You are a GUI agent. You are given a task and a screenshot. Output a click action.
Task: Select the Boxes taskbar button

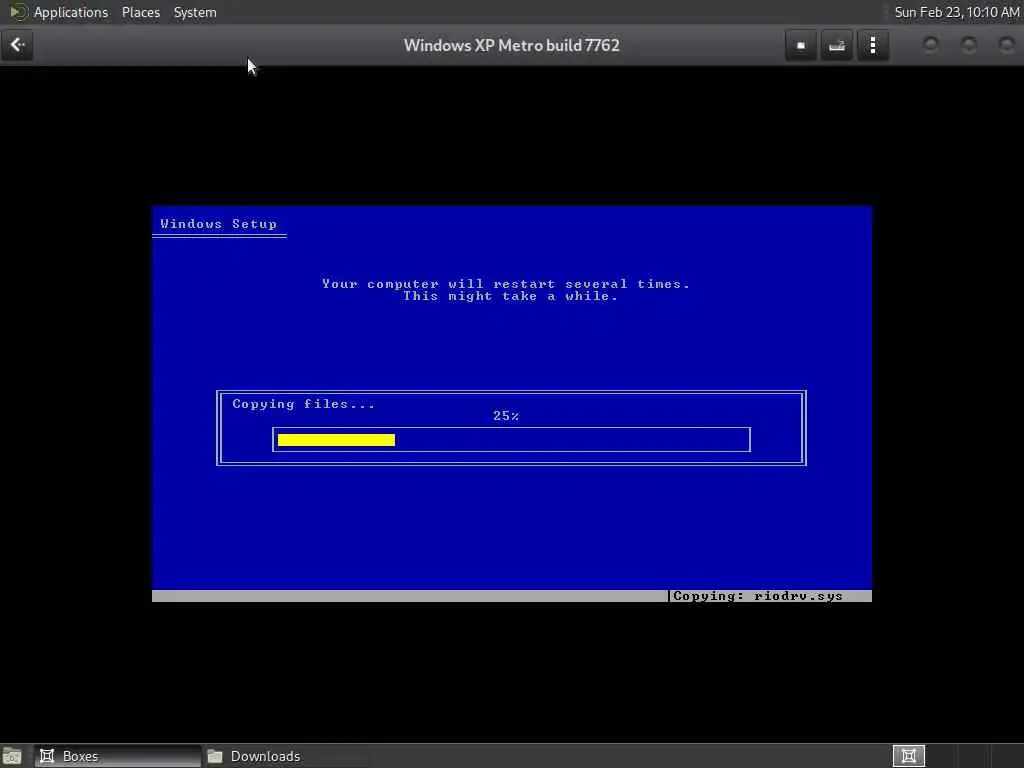[118, 756]
